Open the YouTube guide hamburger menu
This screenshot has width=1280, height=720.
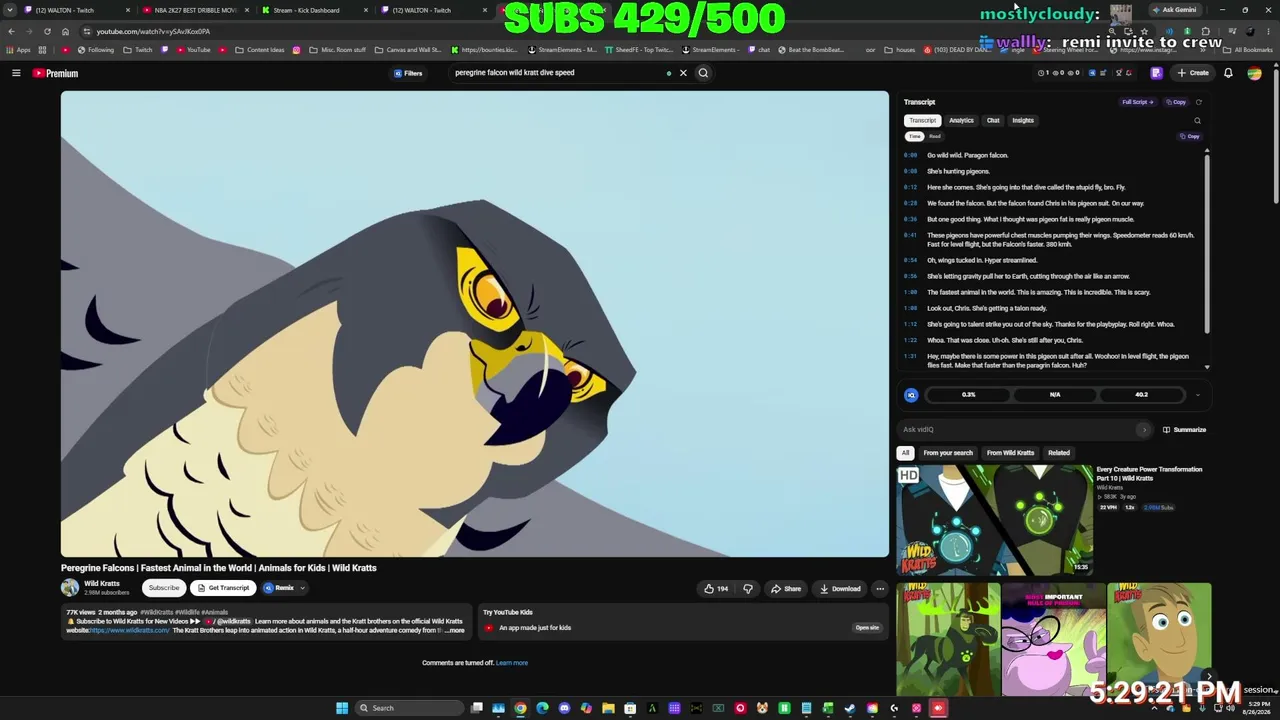pos(16,73)
